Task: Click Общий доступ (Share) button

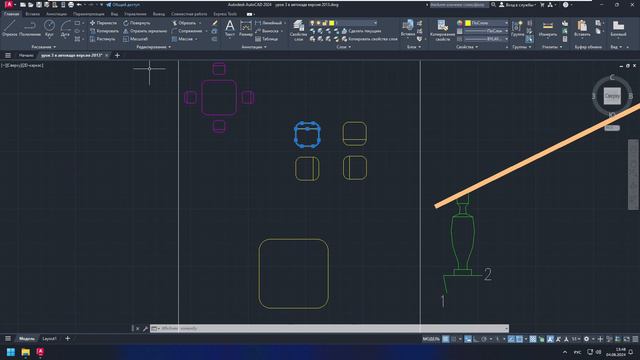Action: click(x=123, y=5)
